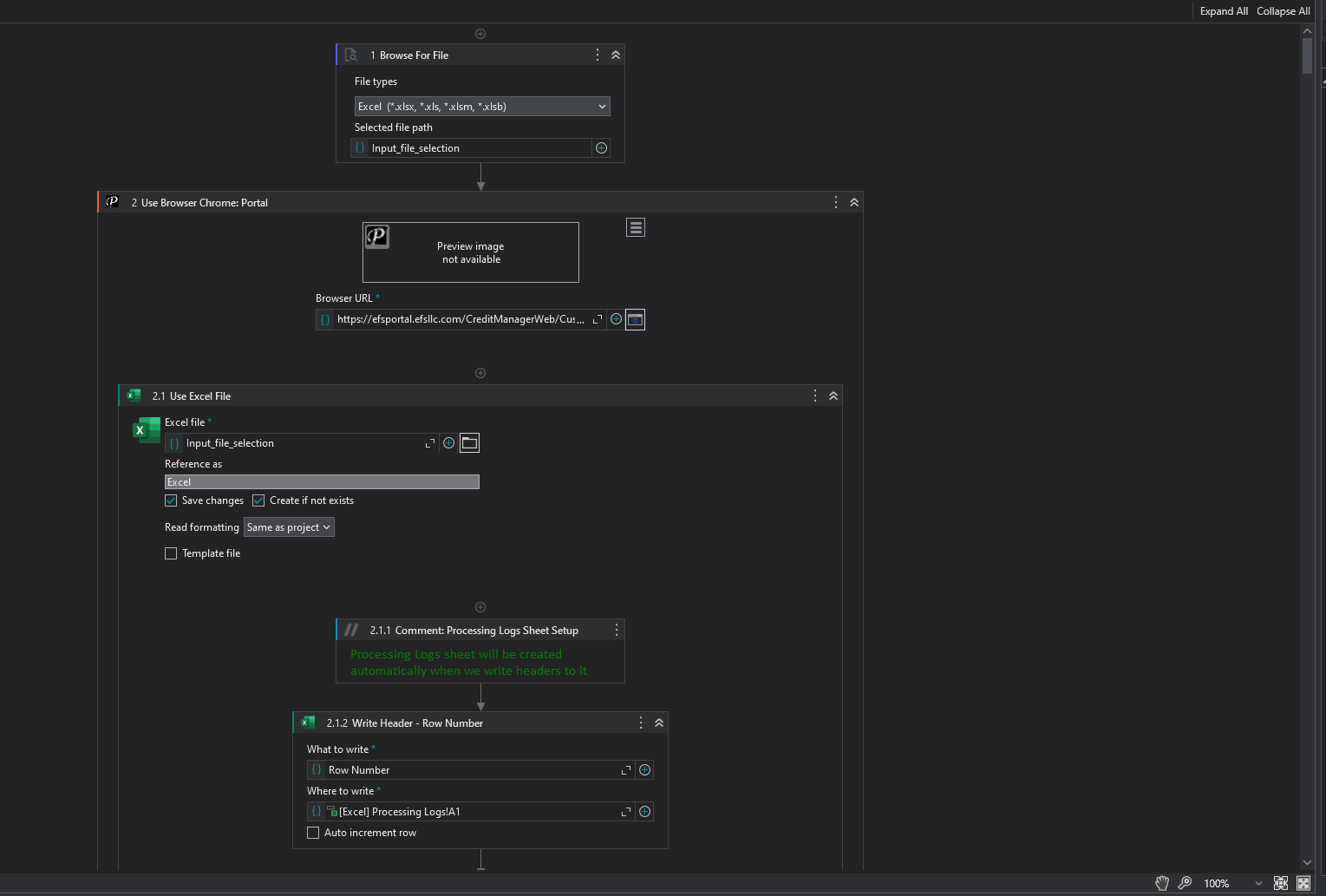Uncheck the Save changes checkbox
This screenshot has height=896, width=1326.
click(x=171, y=500)
